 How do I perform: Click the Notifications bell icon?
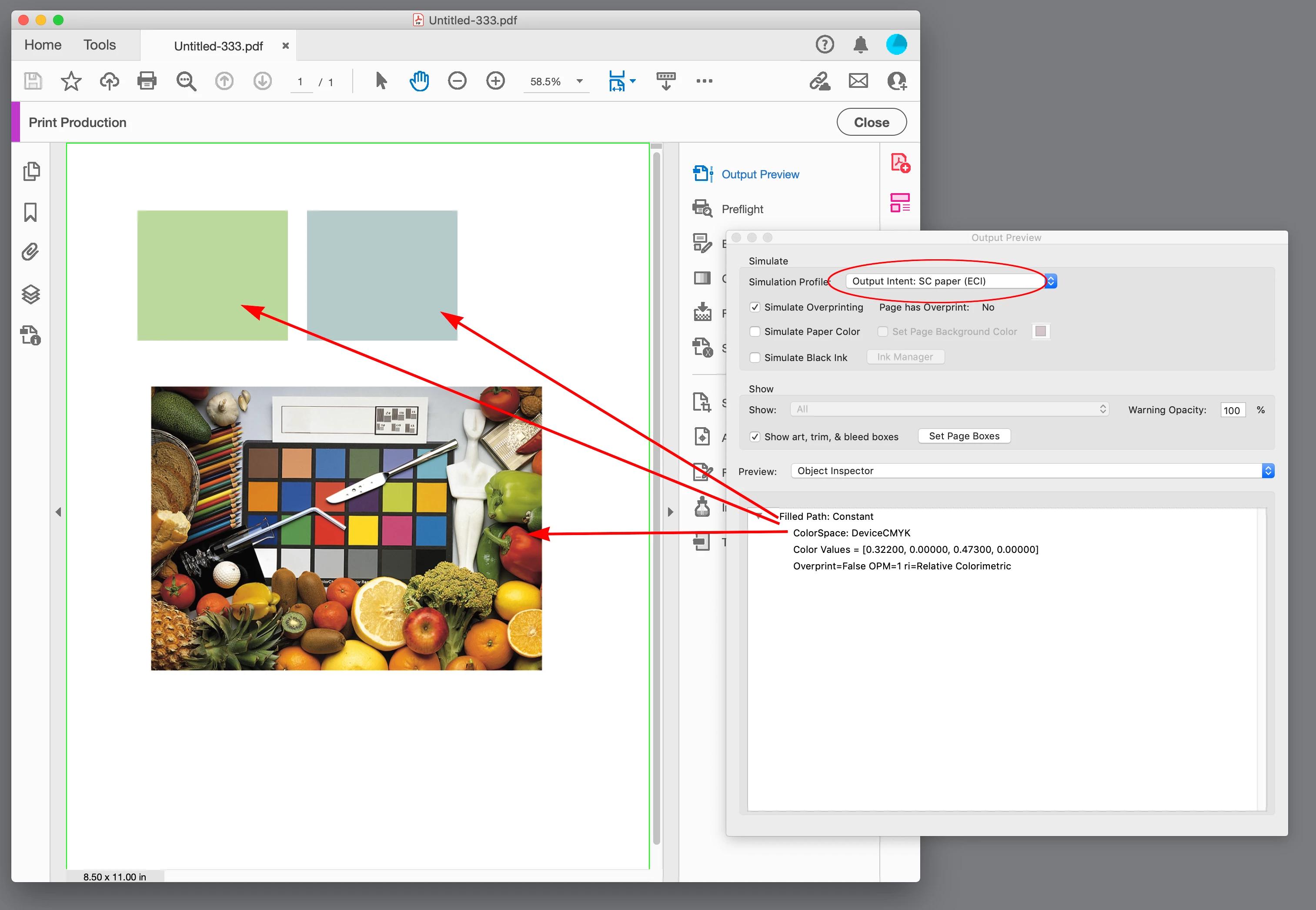coord(861,44)
